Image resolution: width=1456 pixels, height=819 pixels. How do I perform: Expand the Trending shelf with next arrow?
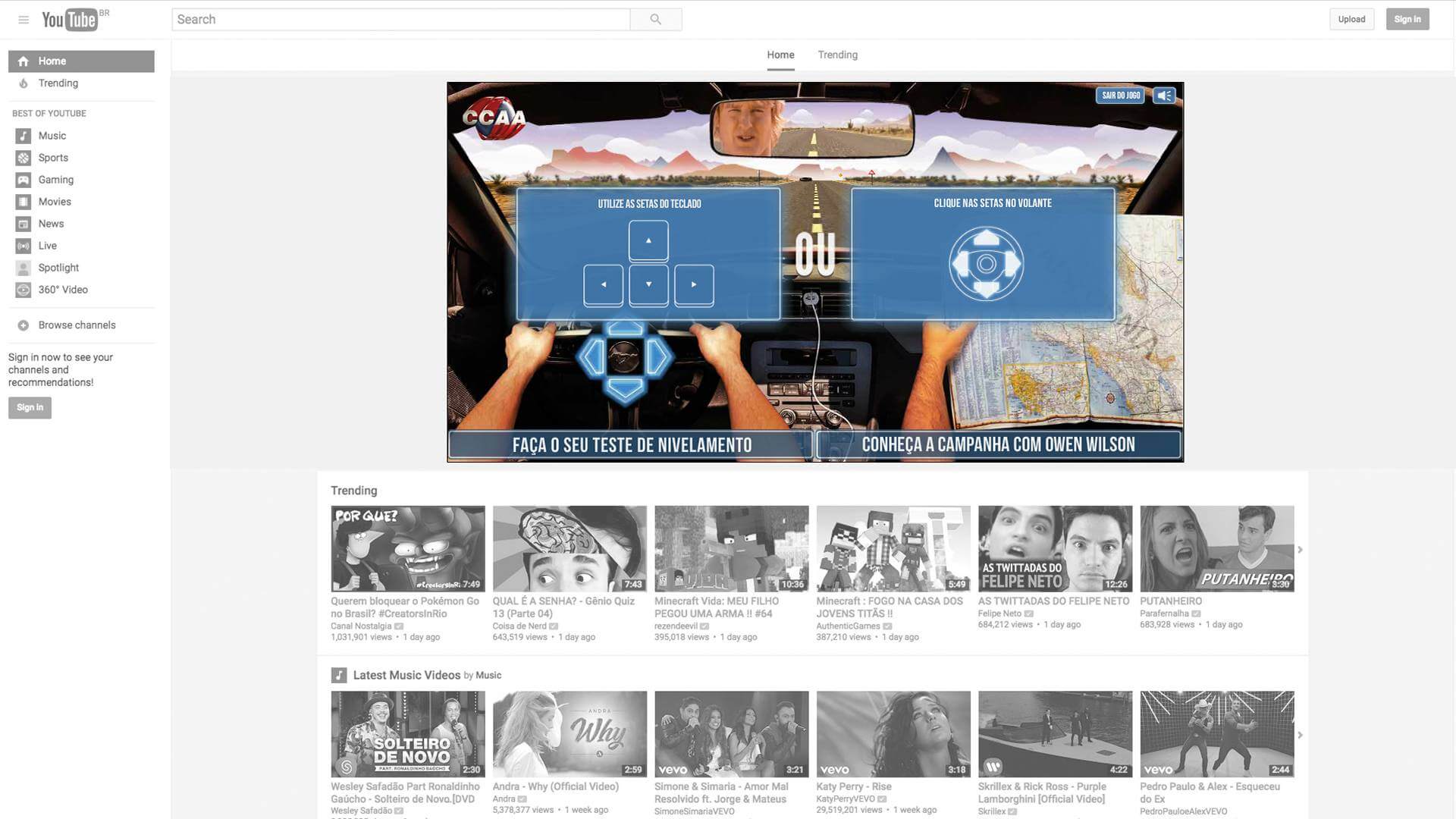pos(1300,550)
